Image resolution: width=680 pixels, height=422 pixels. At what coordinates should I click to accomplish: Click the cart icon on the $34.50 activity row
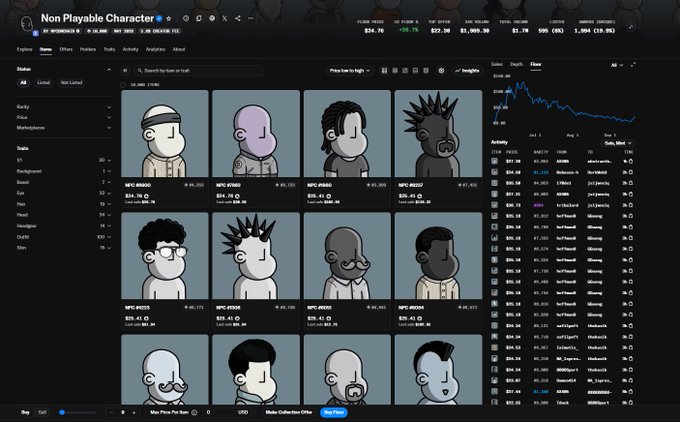coord(631,172)
